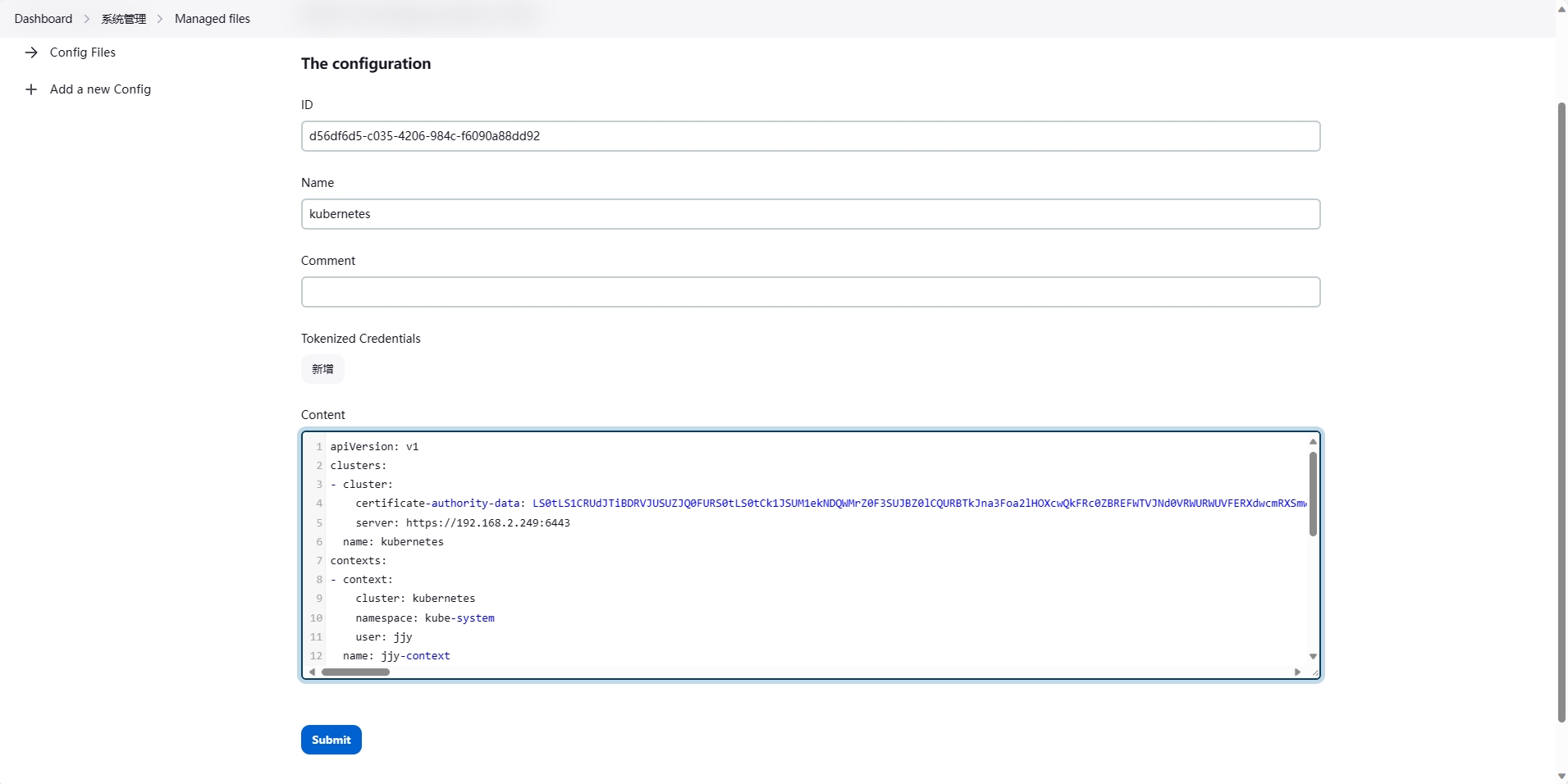Viewport: 1568px width, 784px height.
Task: Click the editor's vertical scrollbar thumb
Action: [1313, 494]
